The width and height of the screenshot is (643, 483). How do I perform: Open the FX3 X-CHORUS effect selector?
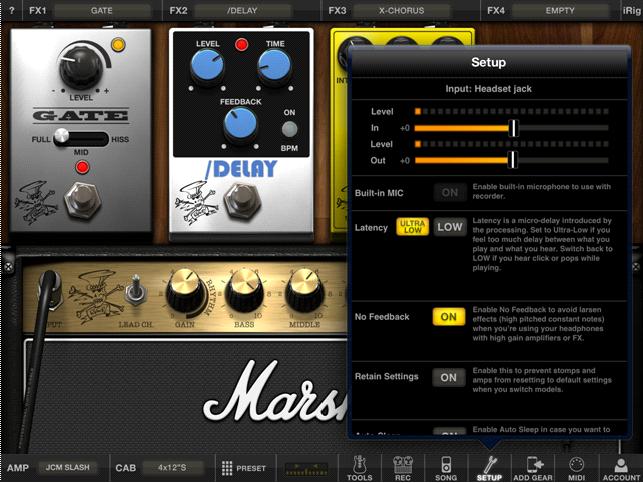pos(401,10)
